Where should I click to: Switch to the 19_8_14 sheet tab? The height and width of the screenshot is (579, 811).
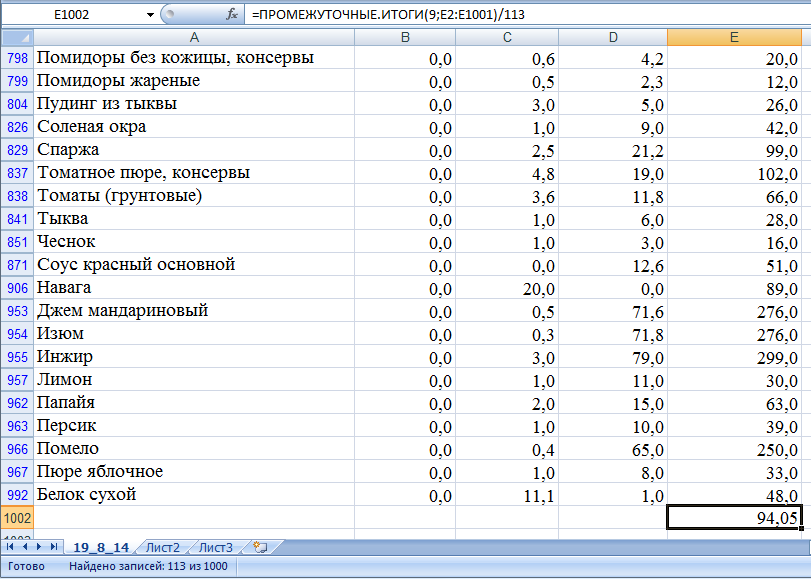[x=101, y=547]
